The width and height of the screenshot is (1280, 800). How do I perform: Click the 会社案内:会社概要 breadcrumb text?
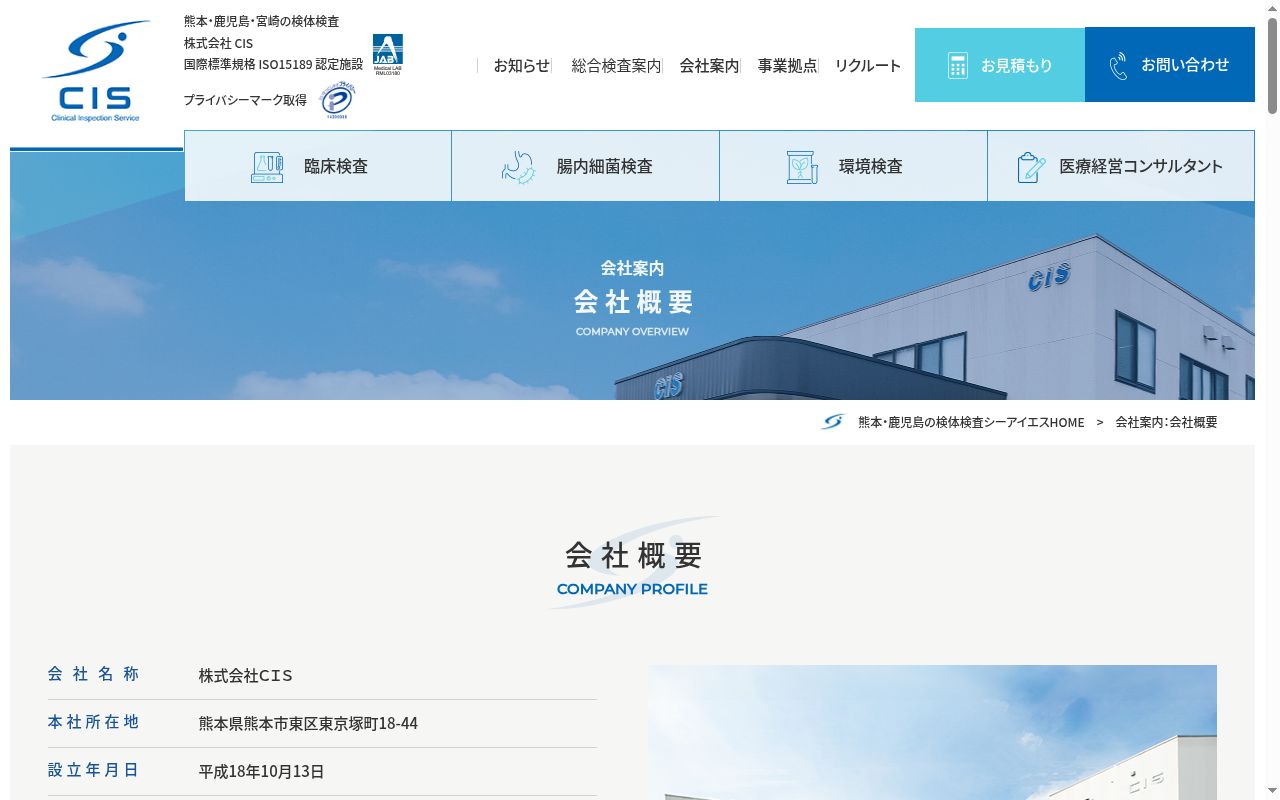point(1166,422)
